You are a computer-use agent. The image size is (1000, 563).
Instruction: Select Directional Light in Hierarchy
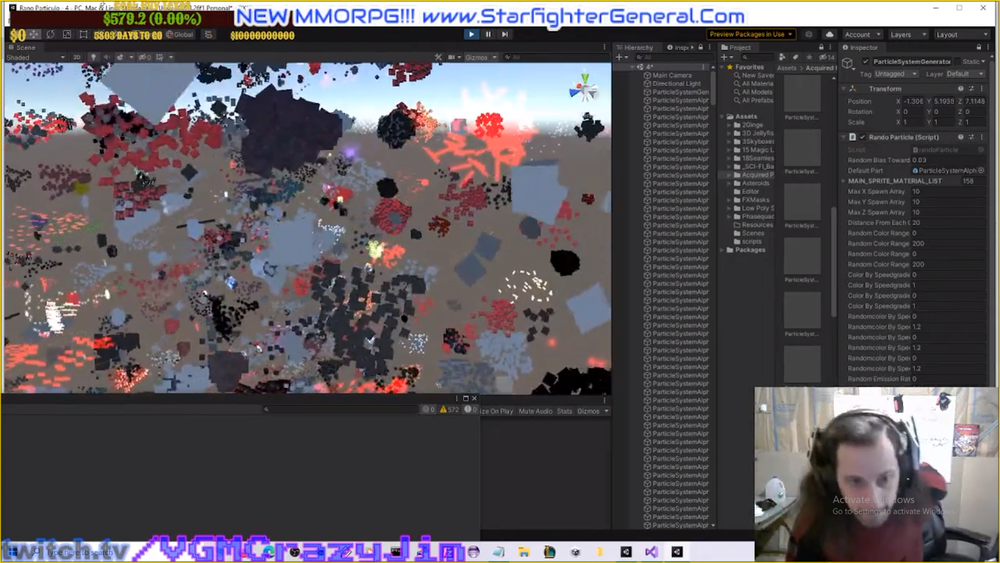(676, 84)
